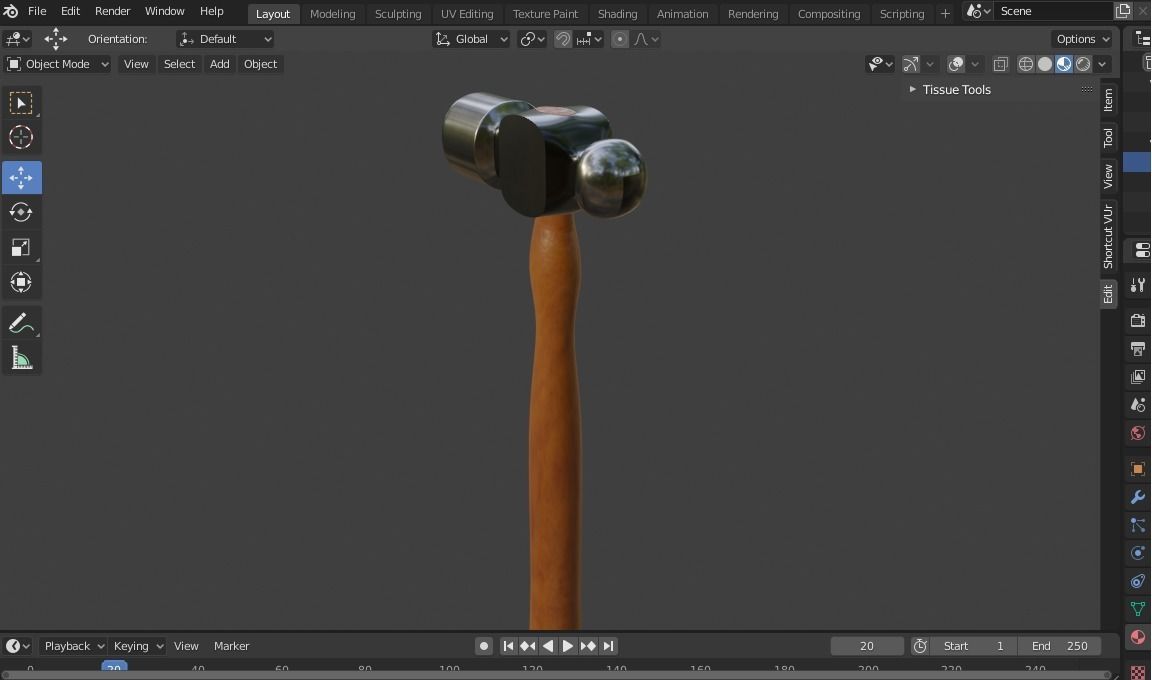This screenshot has height=680, width=1152.
Task: Open the Object Constraints icon
Action: [x=1138, y=582]
